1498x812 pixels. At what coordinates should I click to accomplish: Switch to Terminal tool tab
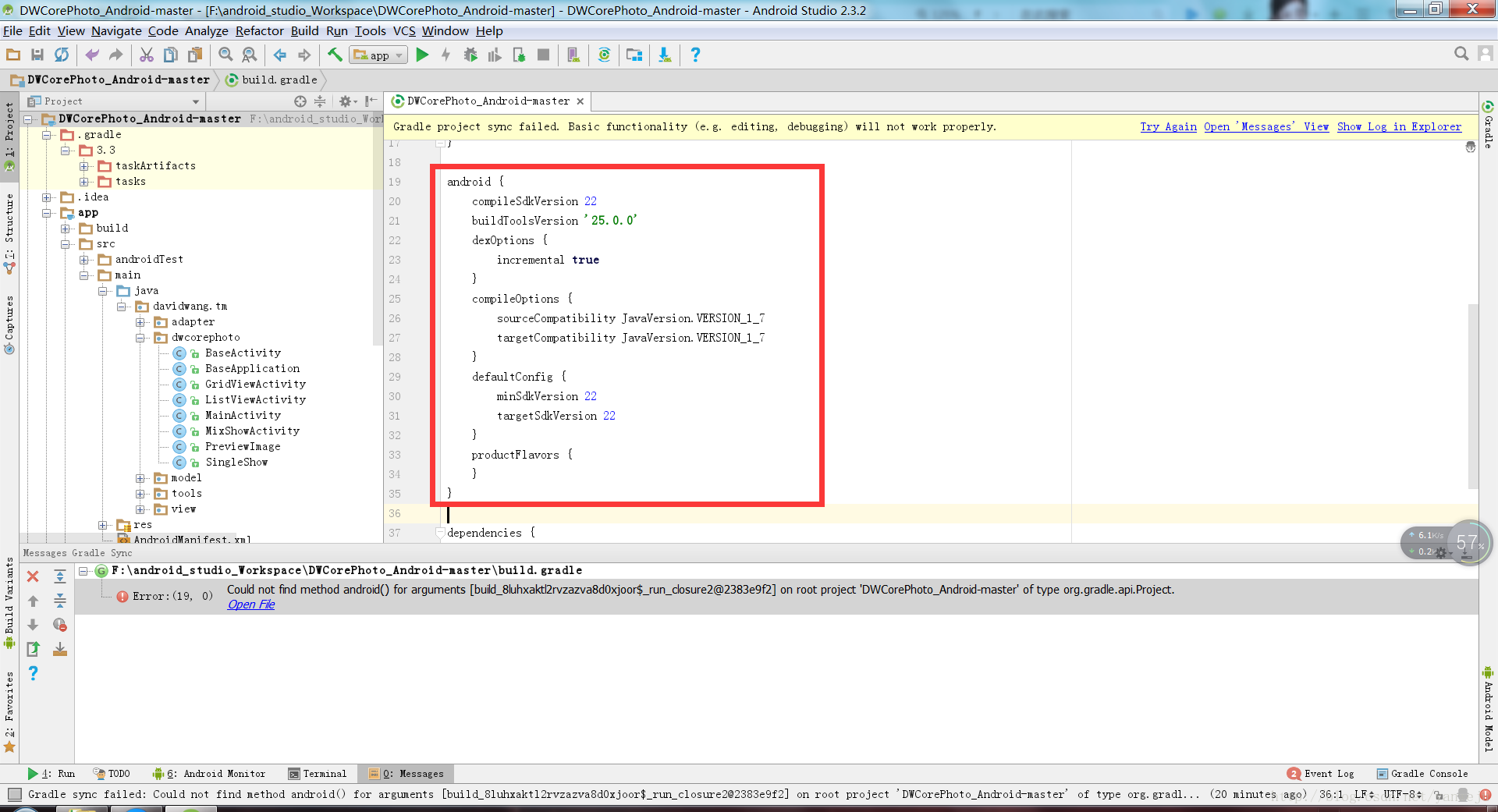(x=318, y=774)
